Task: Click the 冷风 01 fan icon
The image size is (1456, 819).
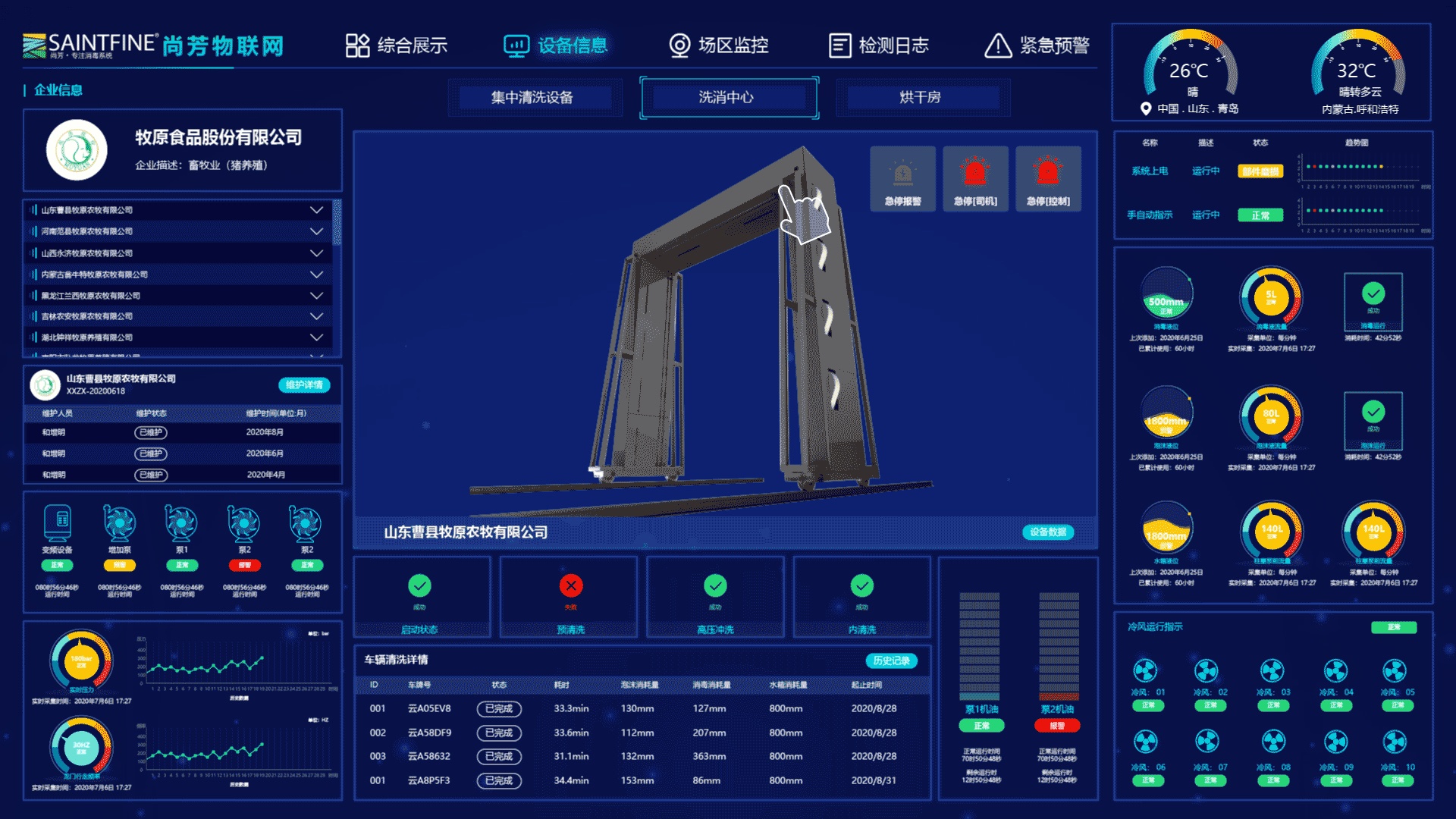Action: coord(1145,670)
